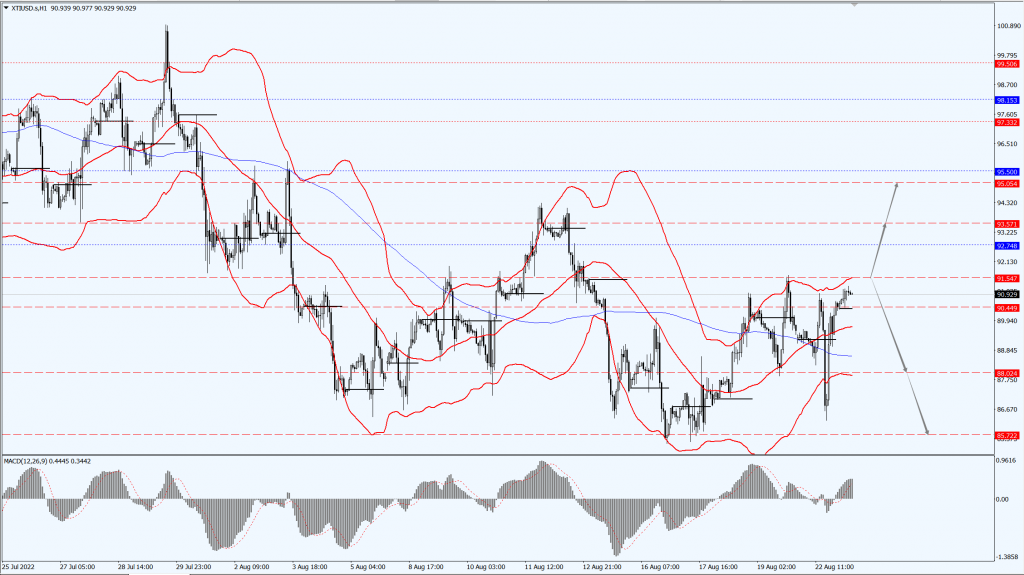The image size is (1024, 575).
Task: Select the red 97.332 price tag
Action: pos(1007,122)
